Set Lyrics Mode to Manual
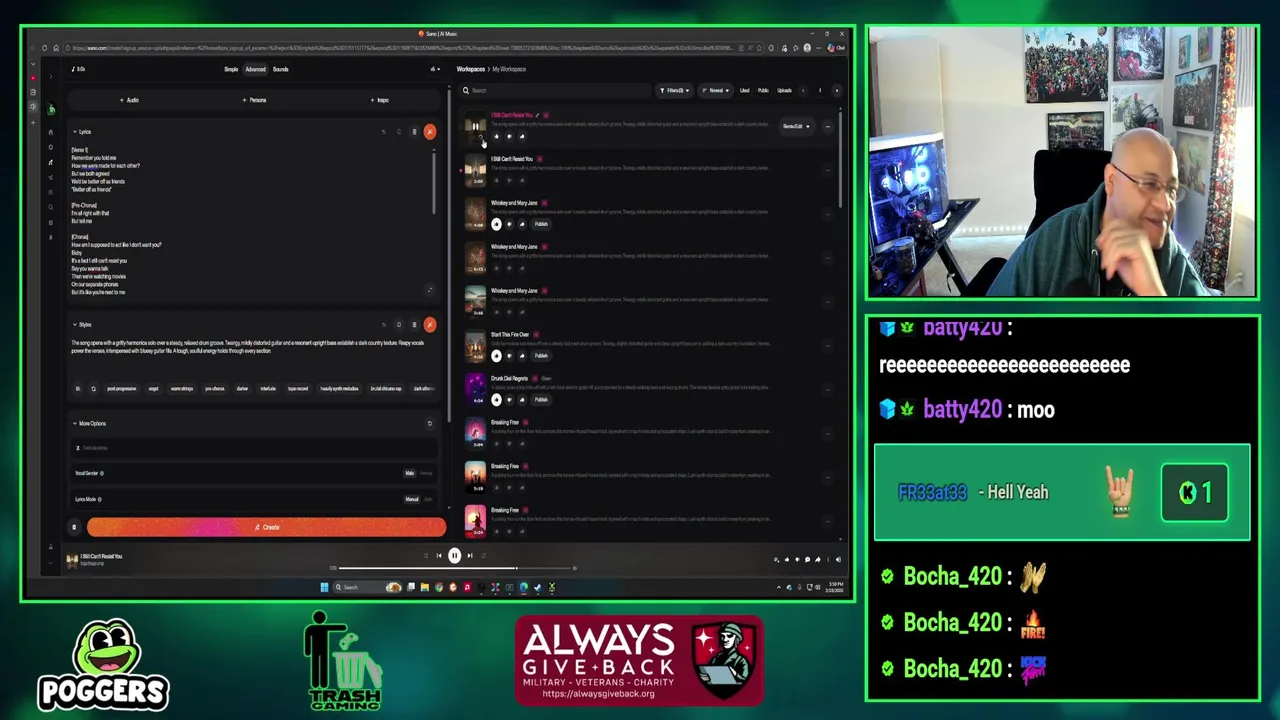 [411, 499]
